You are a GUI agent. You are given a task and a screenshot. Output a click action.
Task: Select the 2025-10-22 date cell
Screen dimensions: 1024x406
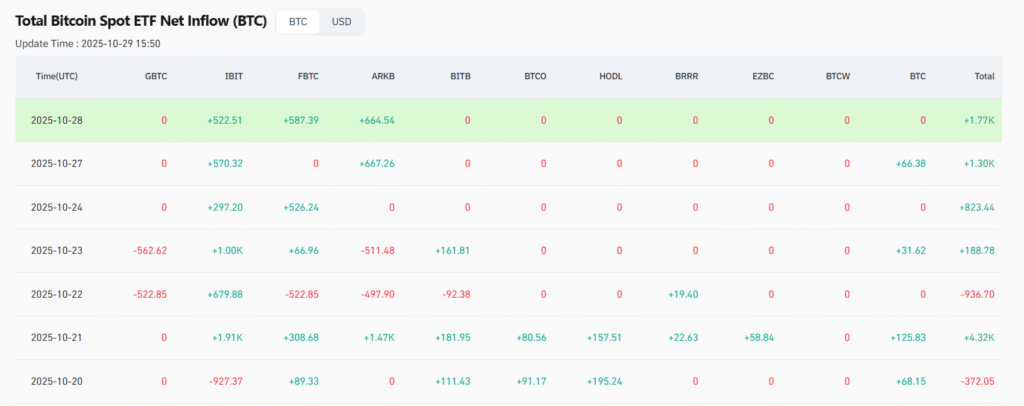pos(57,294)
